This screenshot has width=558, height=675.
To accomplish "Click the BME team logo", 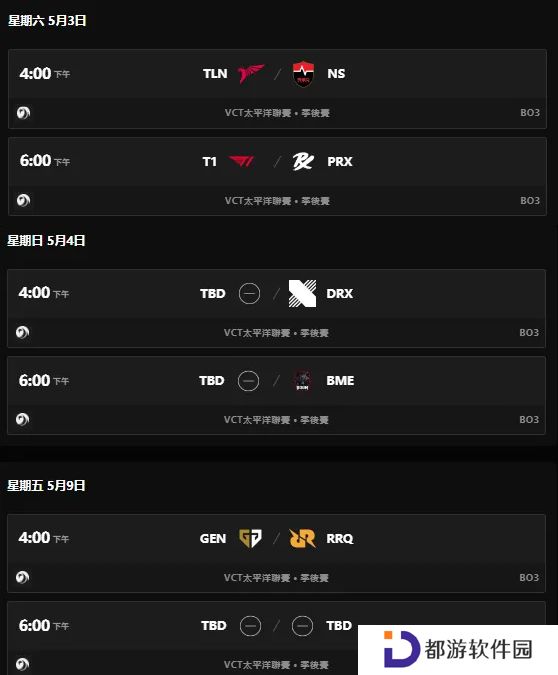I will 302,381.
